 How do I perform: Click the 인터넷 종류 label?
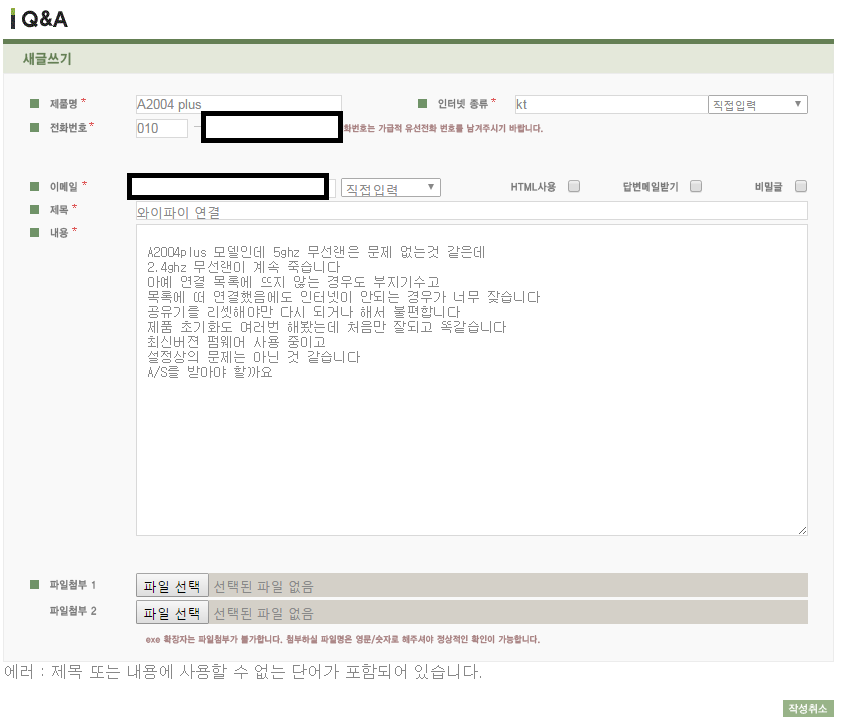[x=463, y=103]
